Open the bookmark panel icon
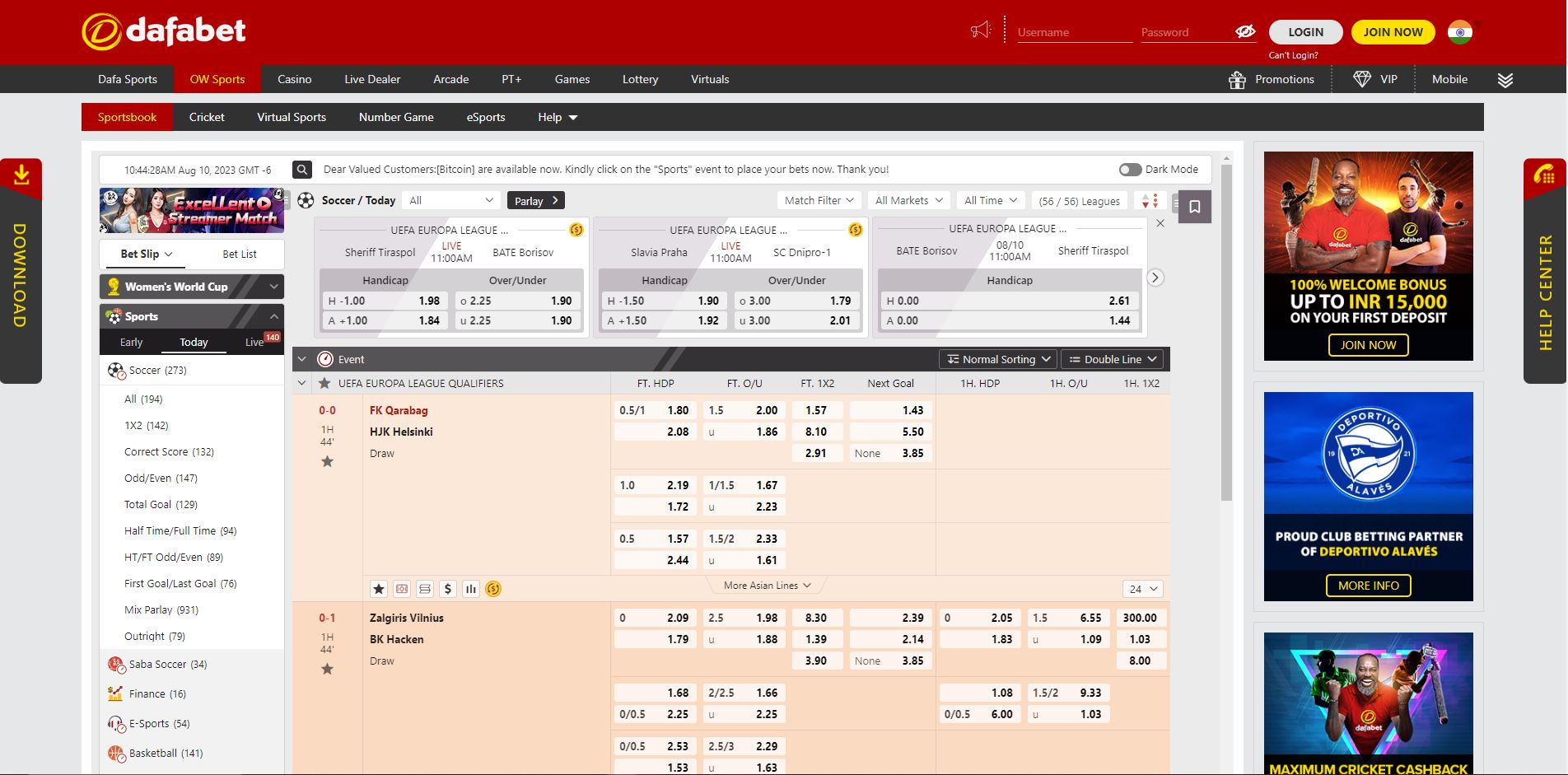1568x775 pixels. point(1194,207)
